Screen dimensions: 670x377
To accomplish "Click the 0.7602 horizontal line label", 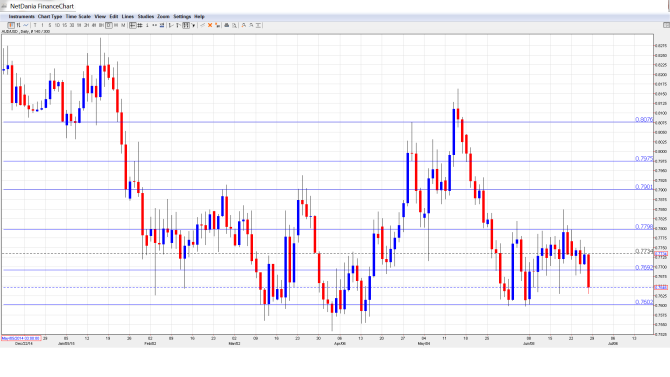I will tap(644, 302).
